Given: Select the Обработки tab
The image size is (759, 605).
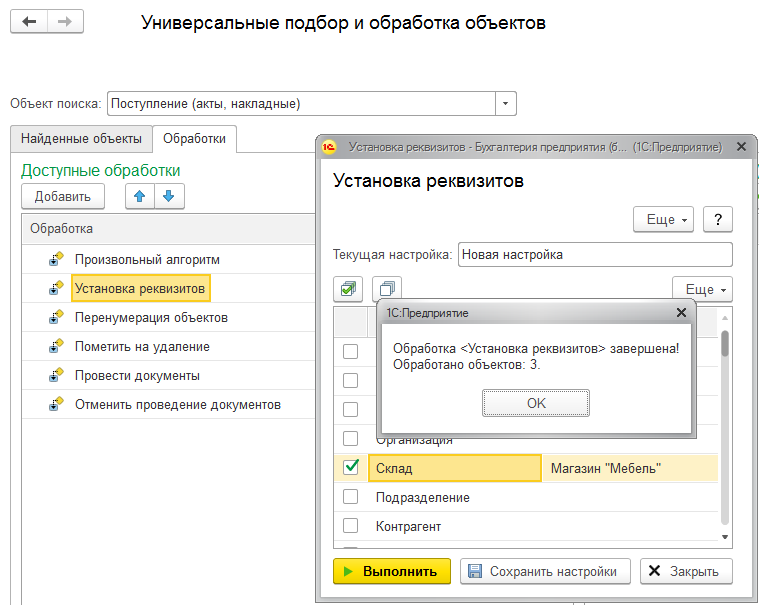Looking at the screenshot, I should (194, 139).
